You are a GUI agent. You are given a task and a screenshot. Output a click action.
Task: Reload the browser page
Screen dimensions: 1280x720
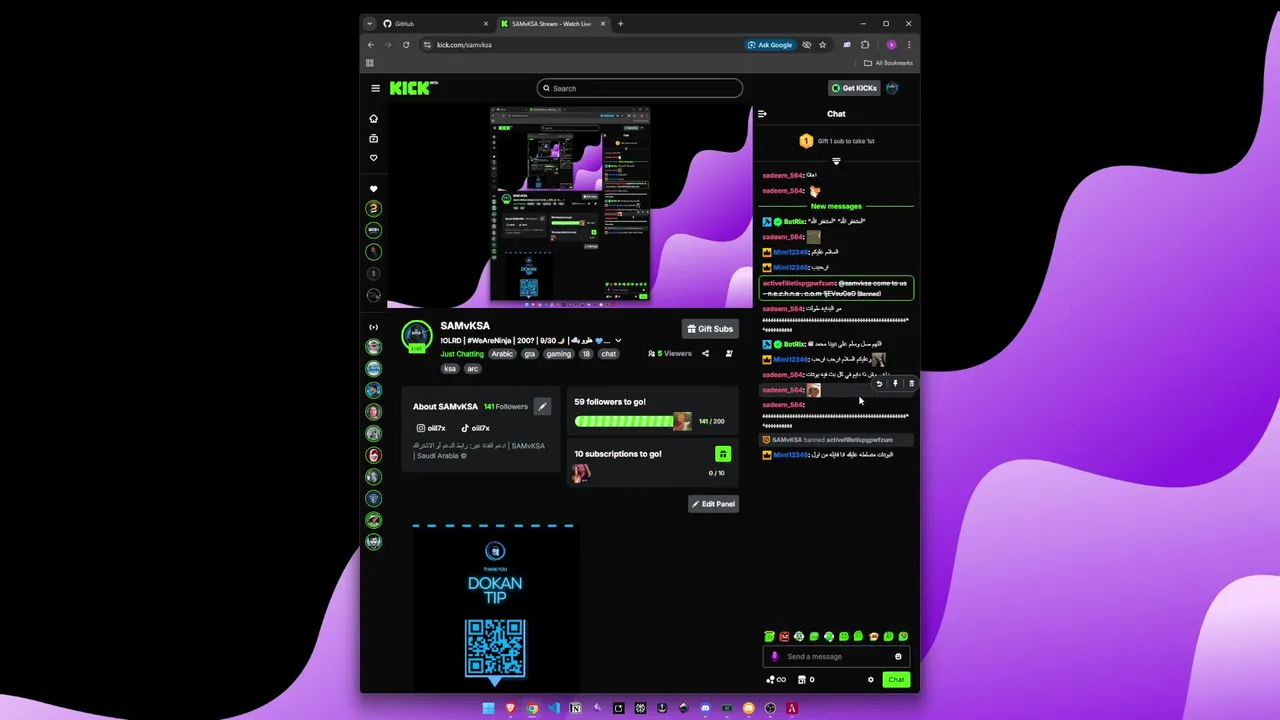click(406, 45)
